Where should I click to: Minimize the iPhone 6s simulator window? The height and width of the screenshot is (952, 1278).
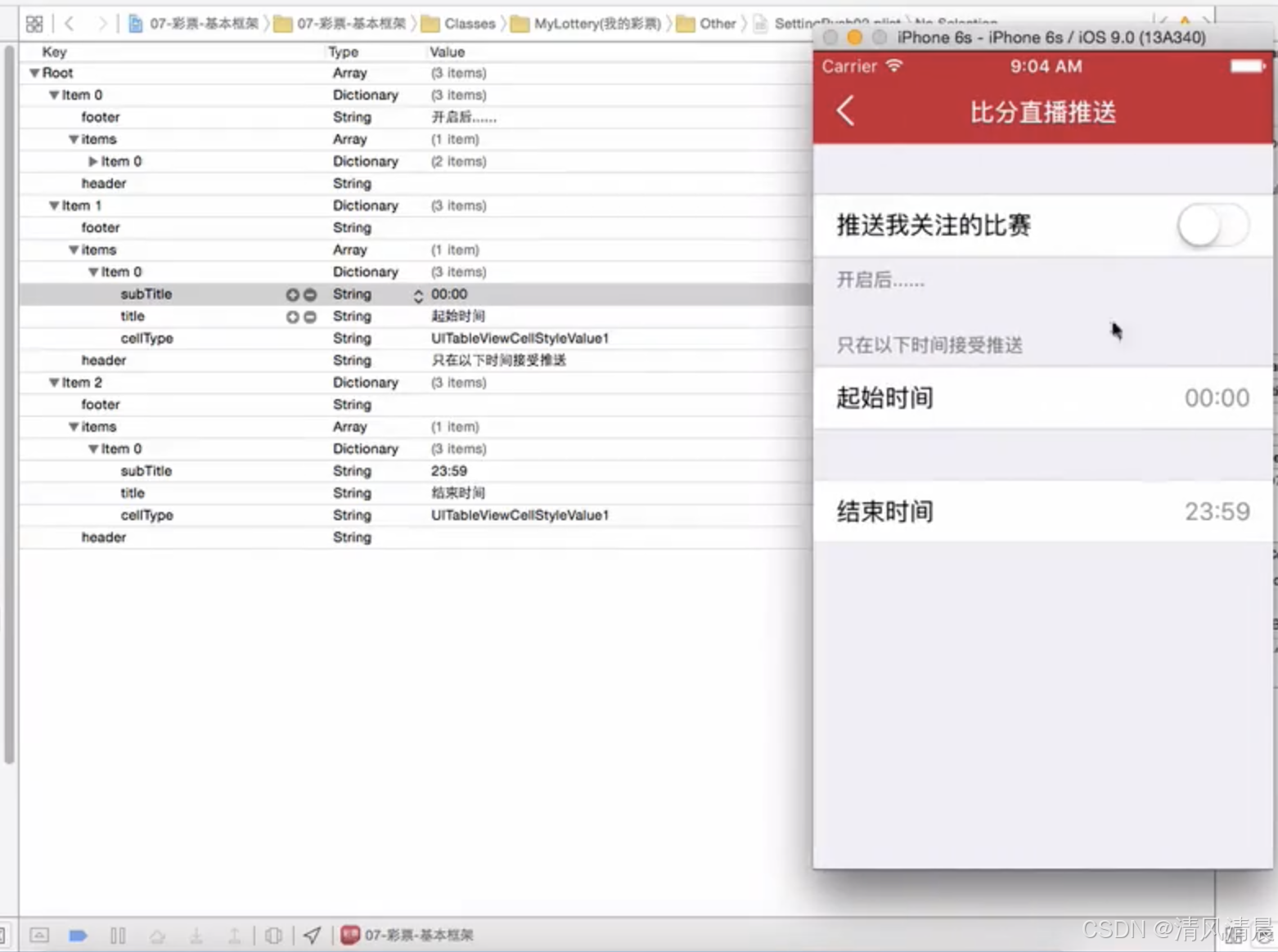point(854,37)
